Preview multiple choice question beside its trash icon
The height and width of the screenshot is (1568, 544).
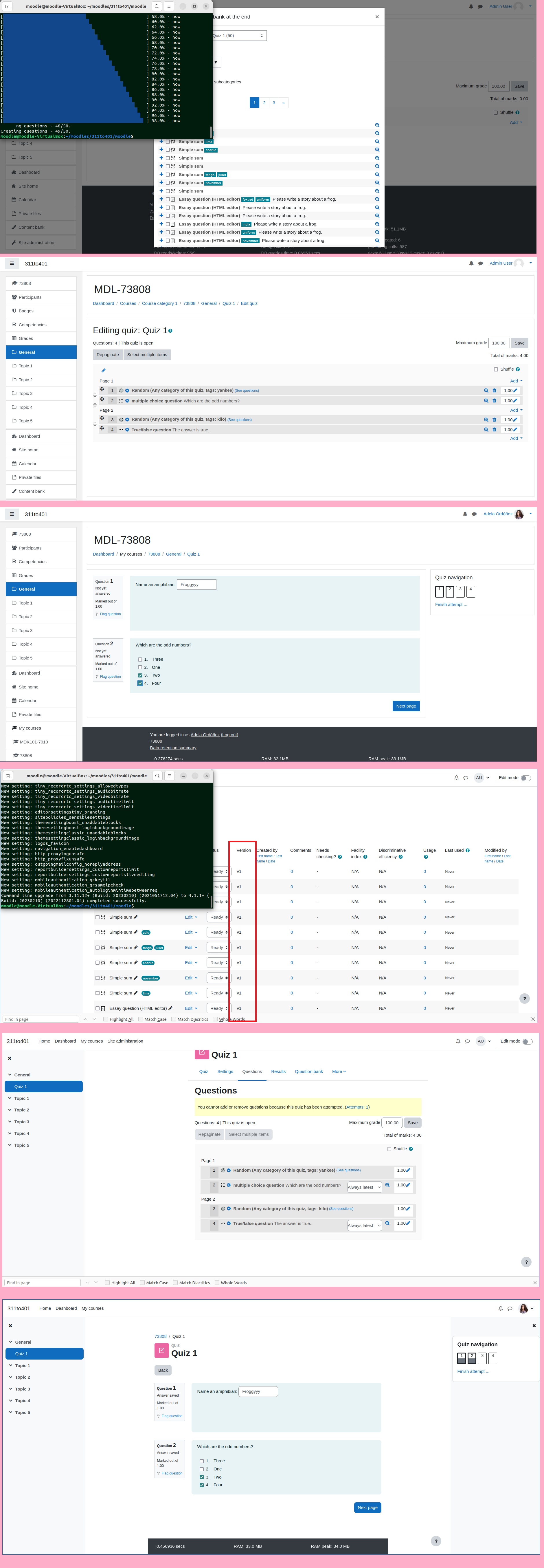pos(486,400)
